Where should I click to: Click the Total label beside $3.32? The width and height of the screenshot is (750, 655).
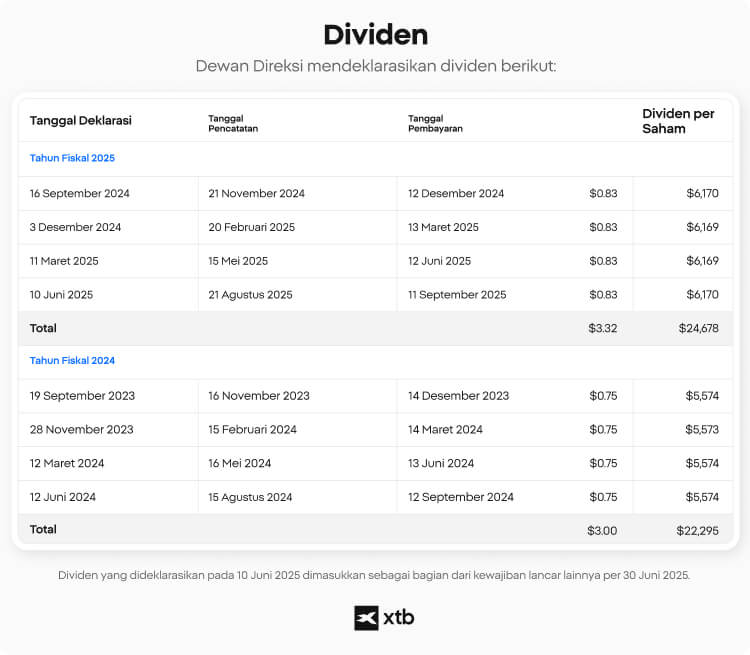tap(43, 328)
